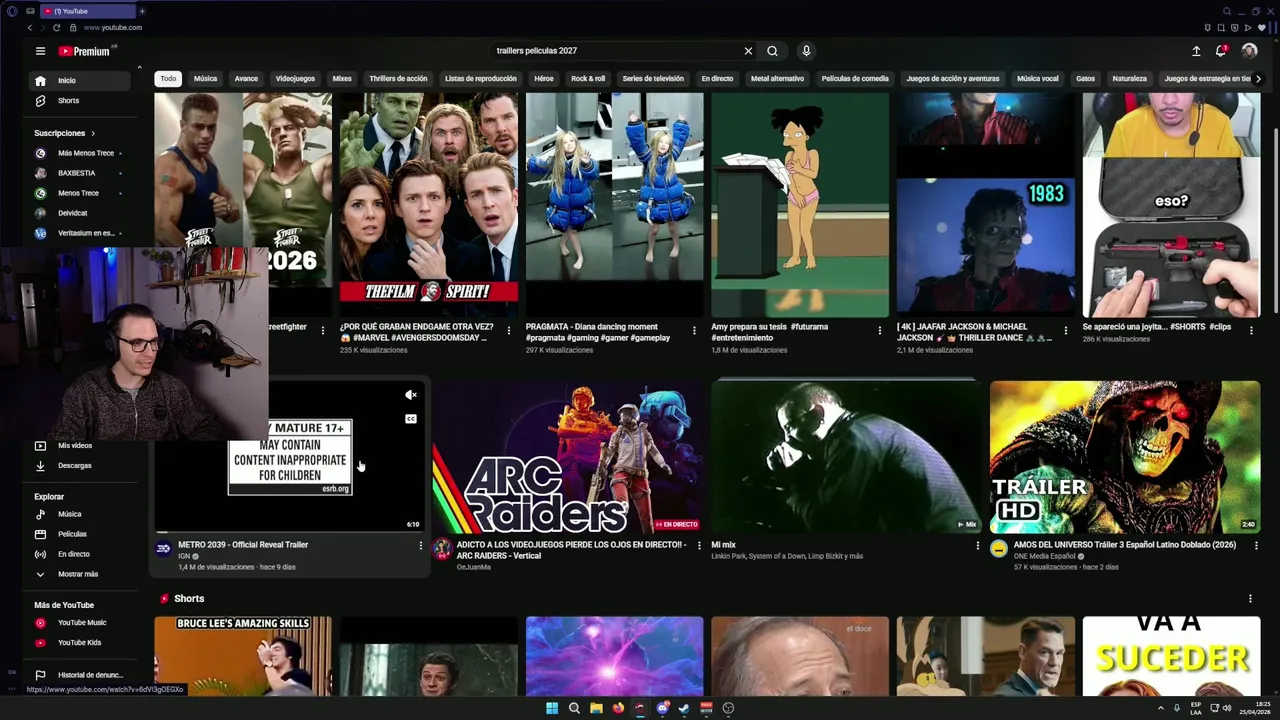Open Música under Explorar

[x=79, y=514]
